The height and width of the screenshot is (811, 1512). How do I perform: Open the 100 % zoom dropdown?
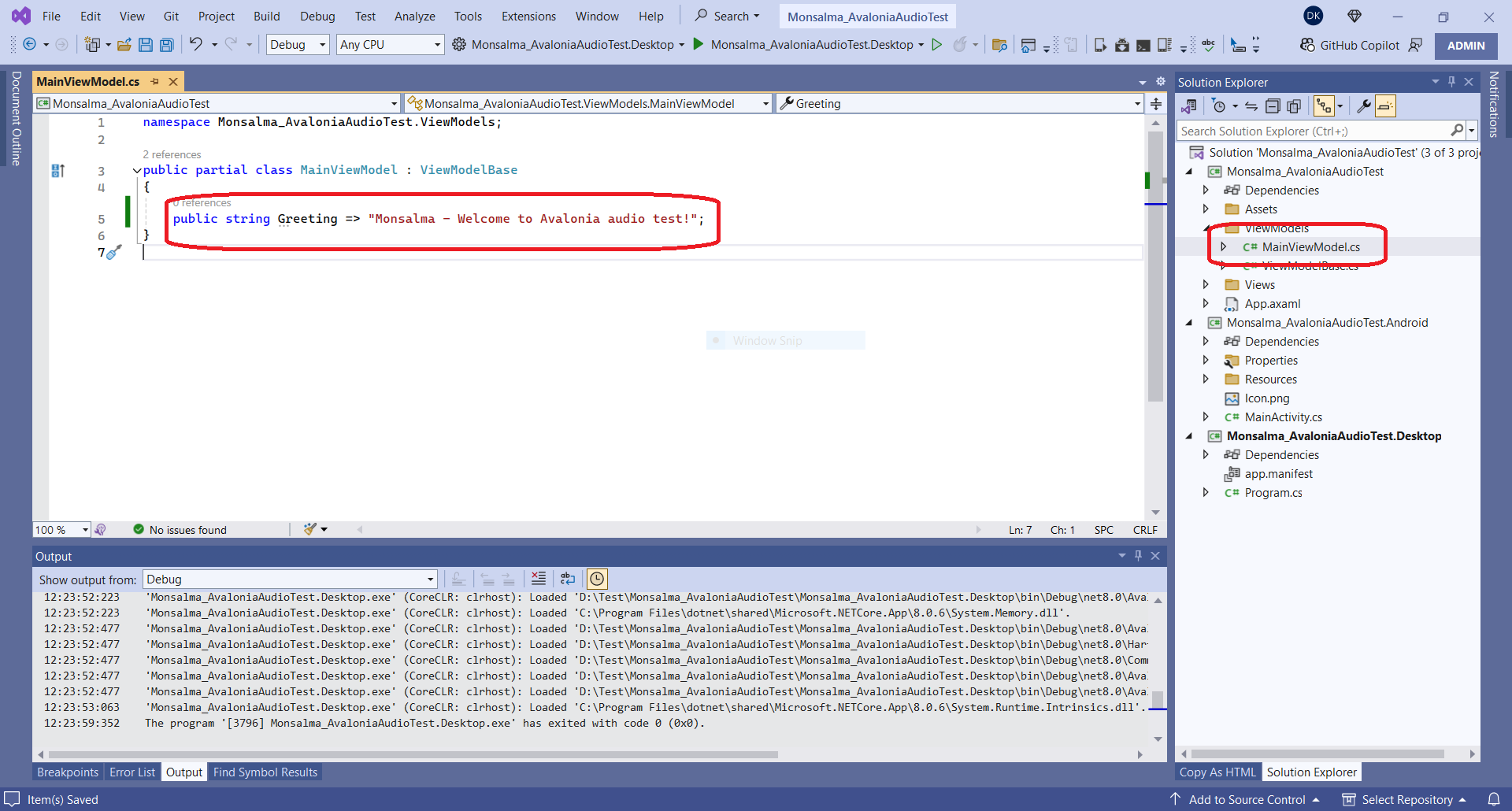pyautogui.click(x=62, y=530)
